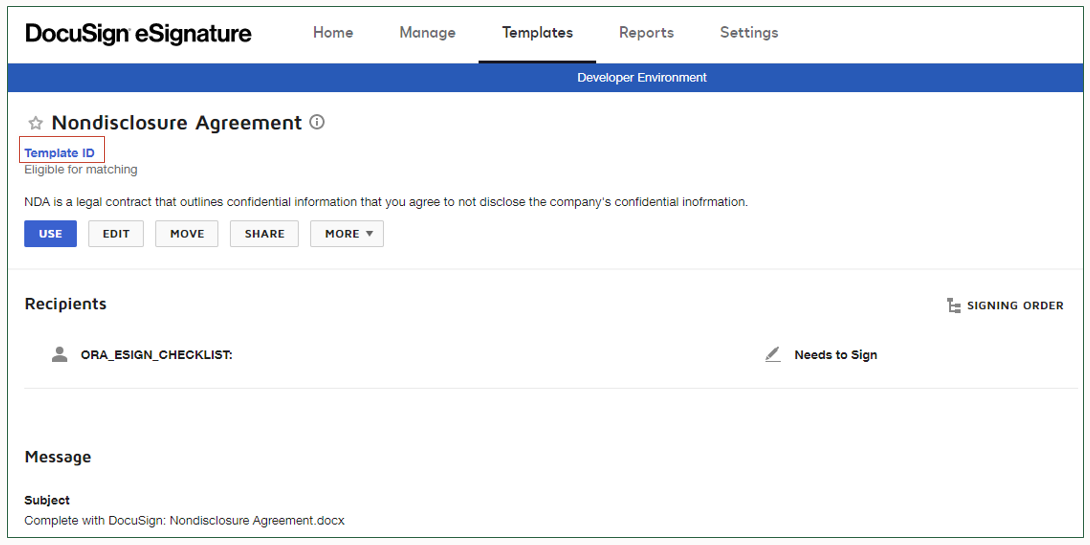Viewport: 1090px width, 545px height.
Task: Click the MOVE button
Action: 187,234
